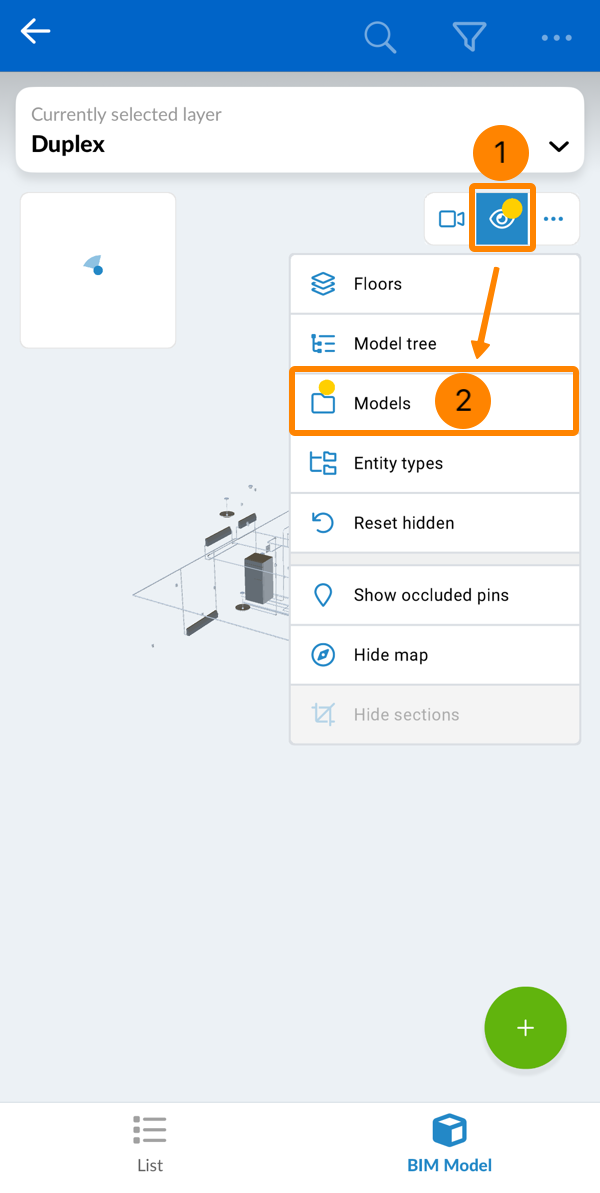600x1193 pixels.
Task: Open header three-dot overflow menu
Action: pyautogui.click(x=556, y=37)
